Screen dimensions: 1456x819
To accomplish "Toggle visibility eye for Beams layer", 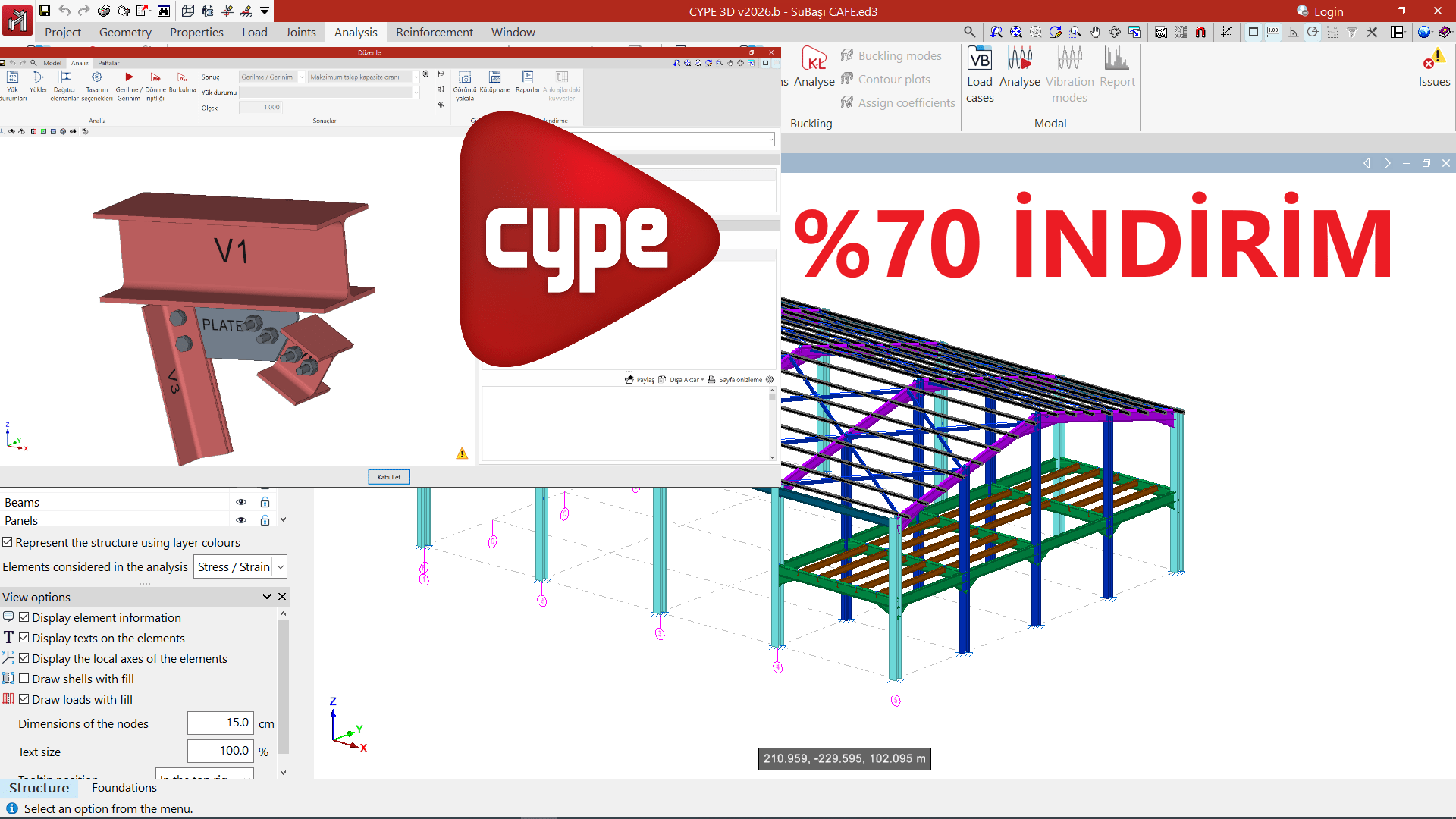I will point(241,502).
